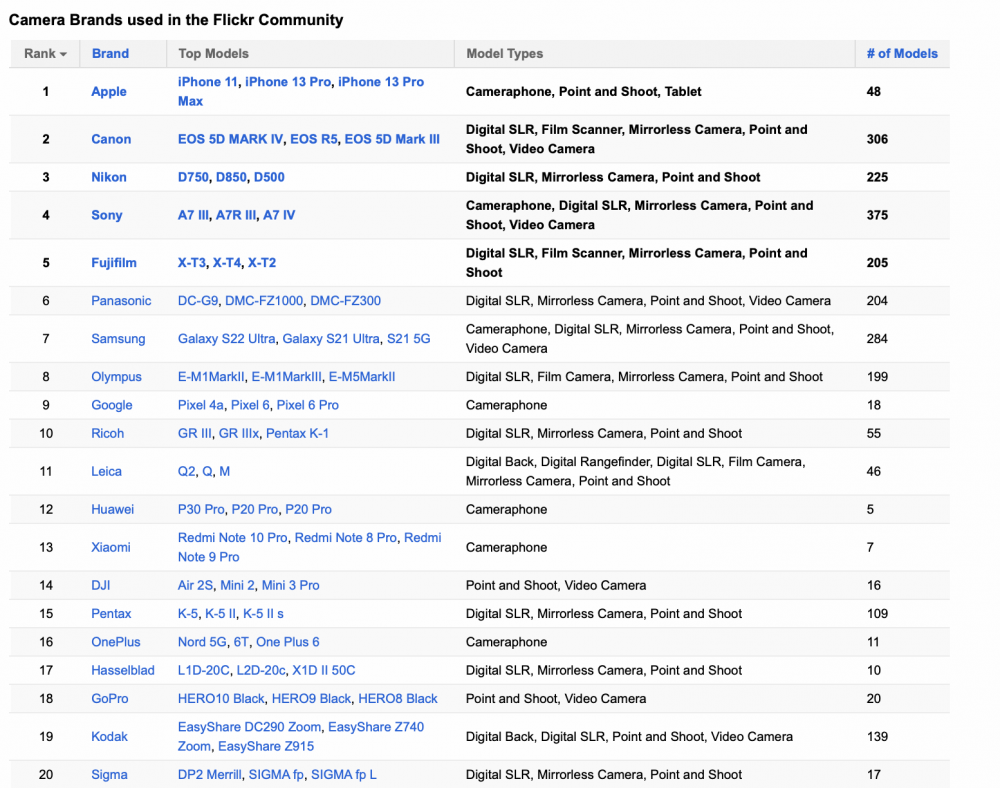This screenshot has width=1000, height=788.
Task: Open the Nikon D500 link
Action: coord(269,177)
